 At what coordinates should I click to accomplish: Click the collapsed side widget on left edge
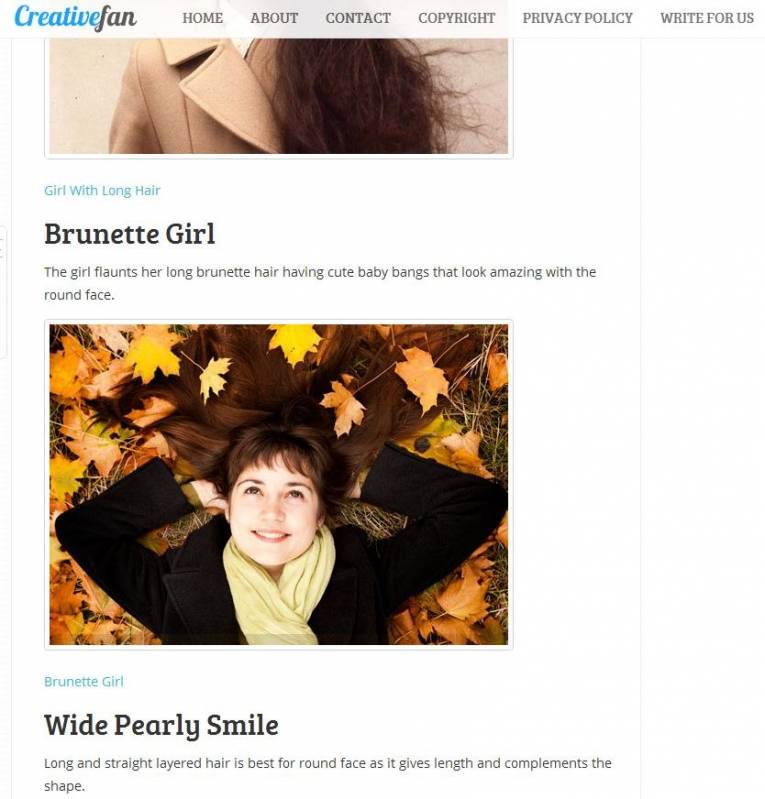coord(3,292)
